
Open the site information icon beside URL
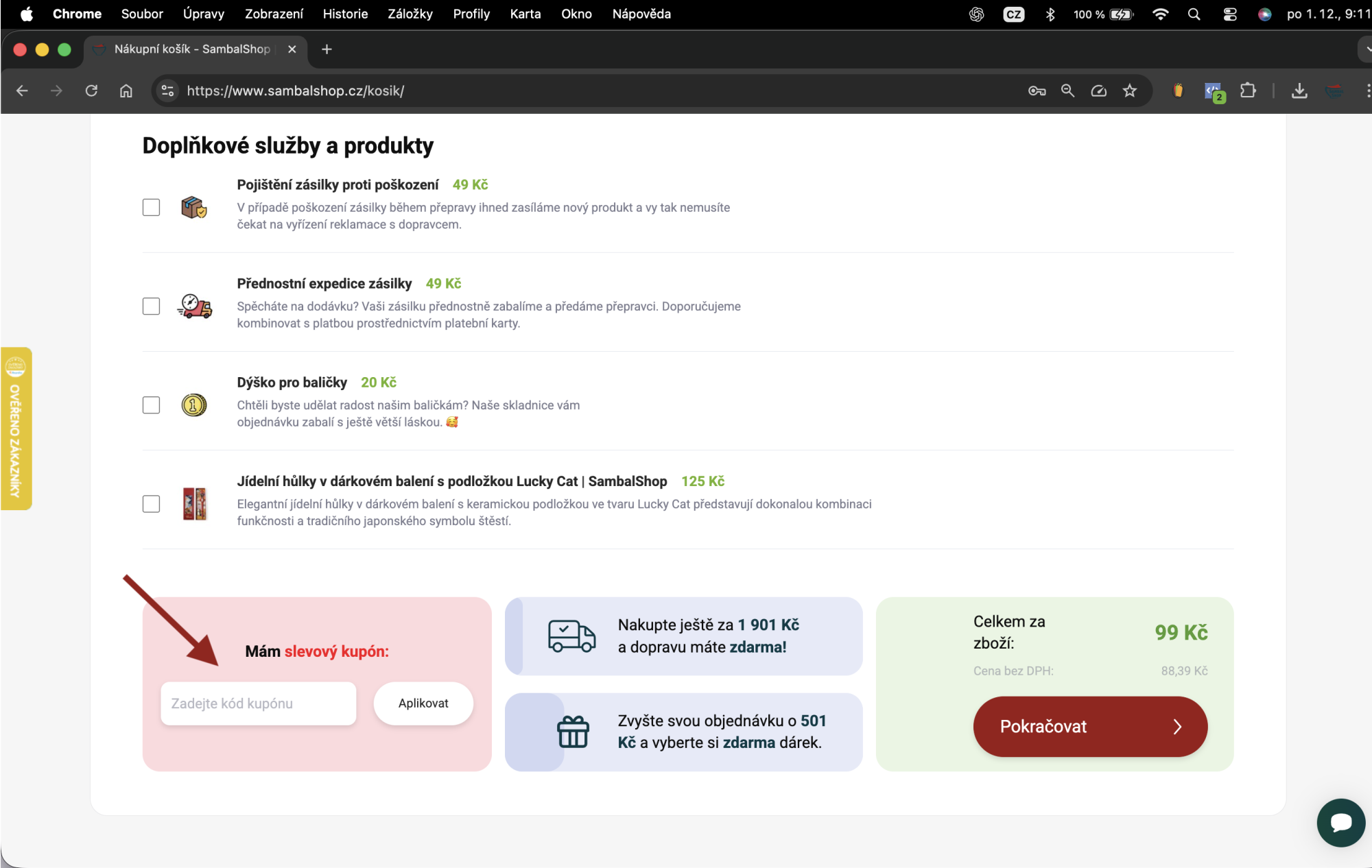(x=167, y=91)
